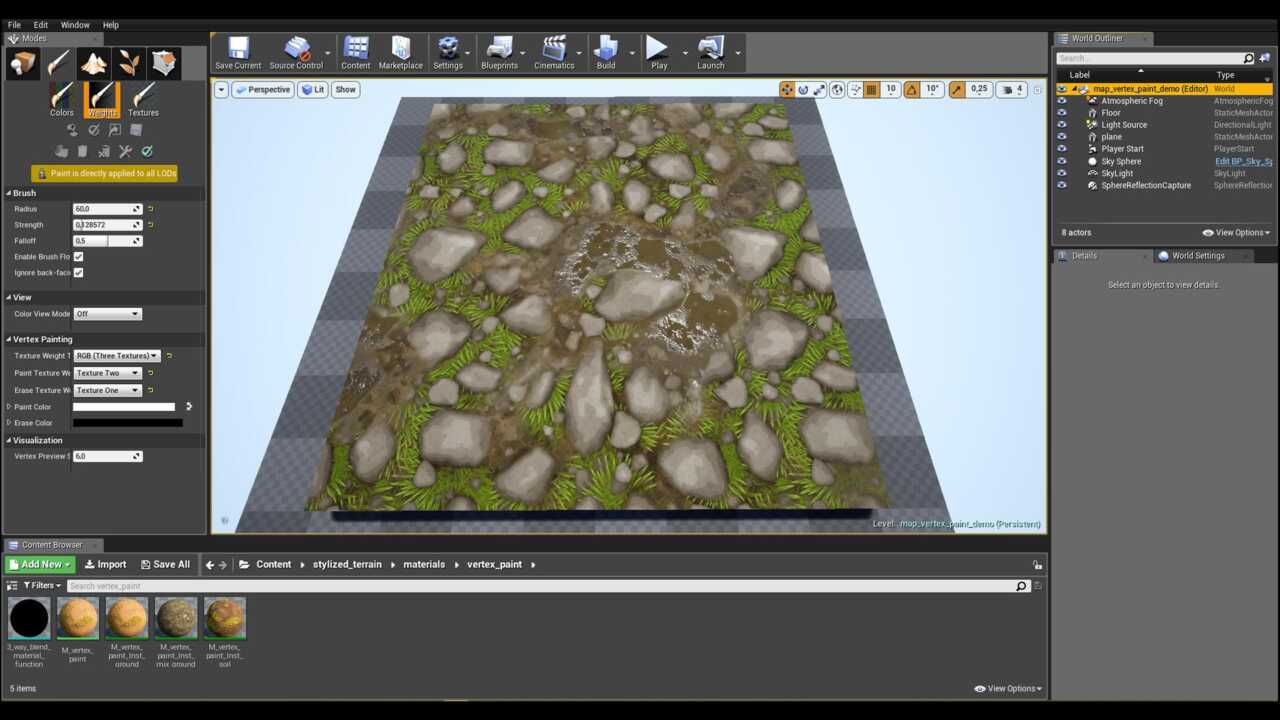Open Source Control from toolbar
Screen dimensions: 1280x720
coord(296,53)
